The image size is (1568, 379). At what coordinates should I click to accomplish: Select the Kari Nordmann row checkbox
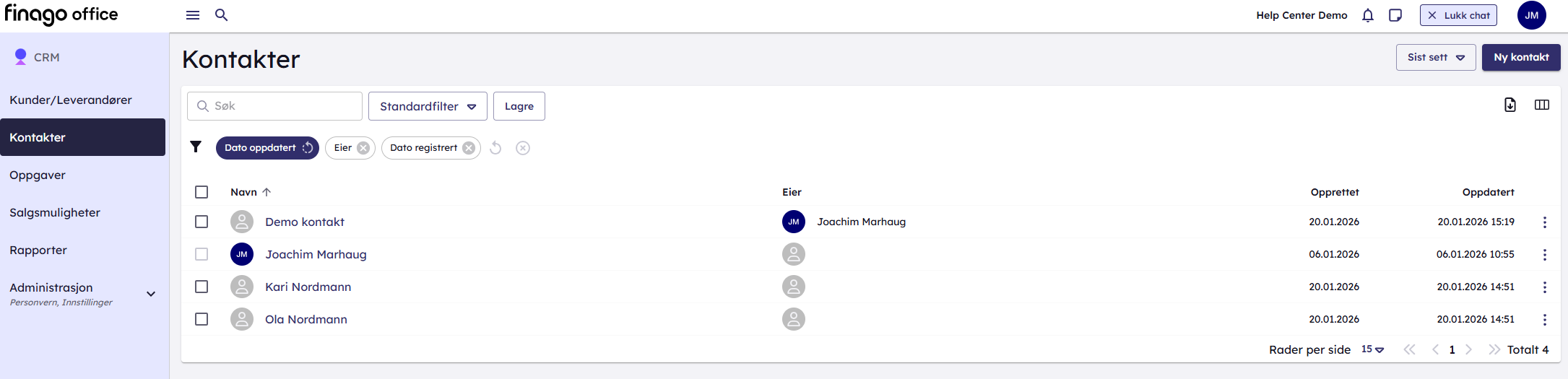[x=202, y=287]
